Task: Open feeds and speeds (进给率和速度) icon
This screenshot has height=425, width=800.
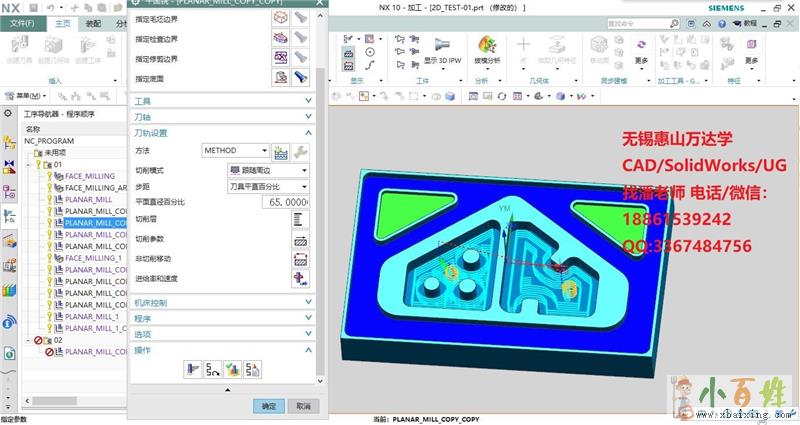Action: (299, 278)
